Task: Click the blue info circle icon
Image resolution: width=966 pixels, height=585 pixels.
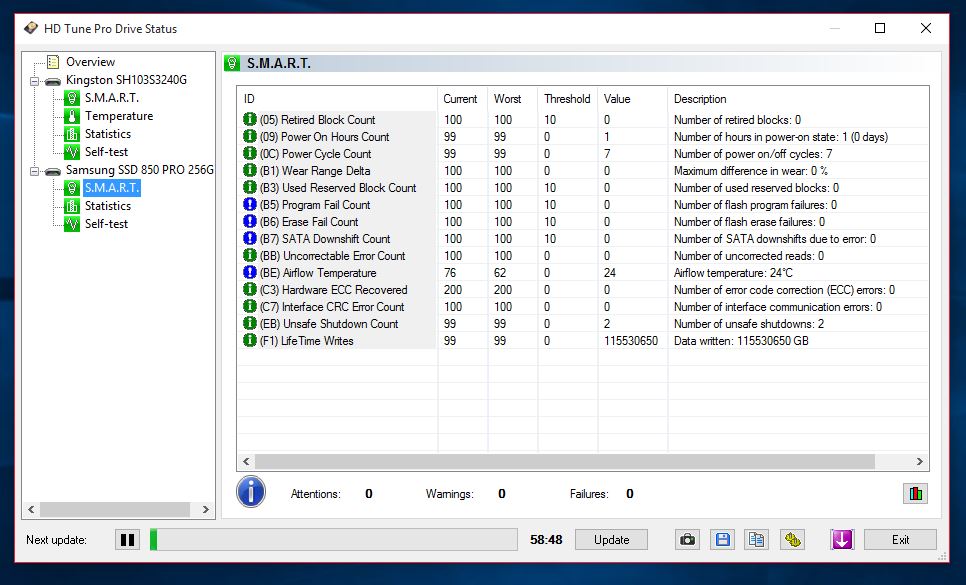Action: click(251, 492)
